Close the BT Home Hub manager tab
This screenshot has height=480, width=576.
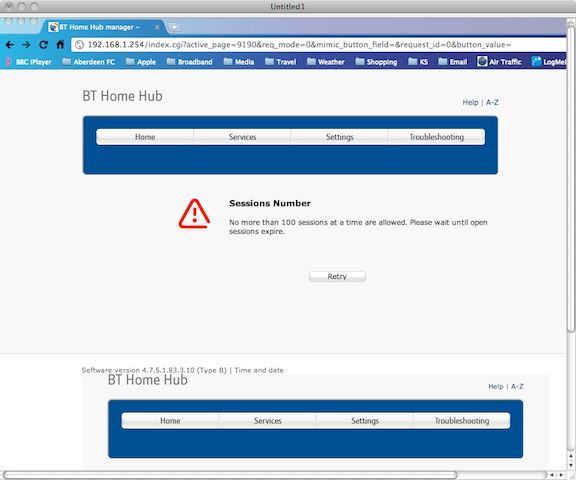157,27
